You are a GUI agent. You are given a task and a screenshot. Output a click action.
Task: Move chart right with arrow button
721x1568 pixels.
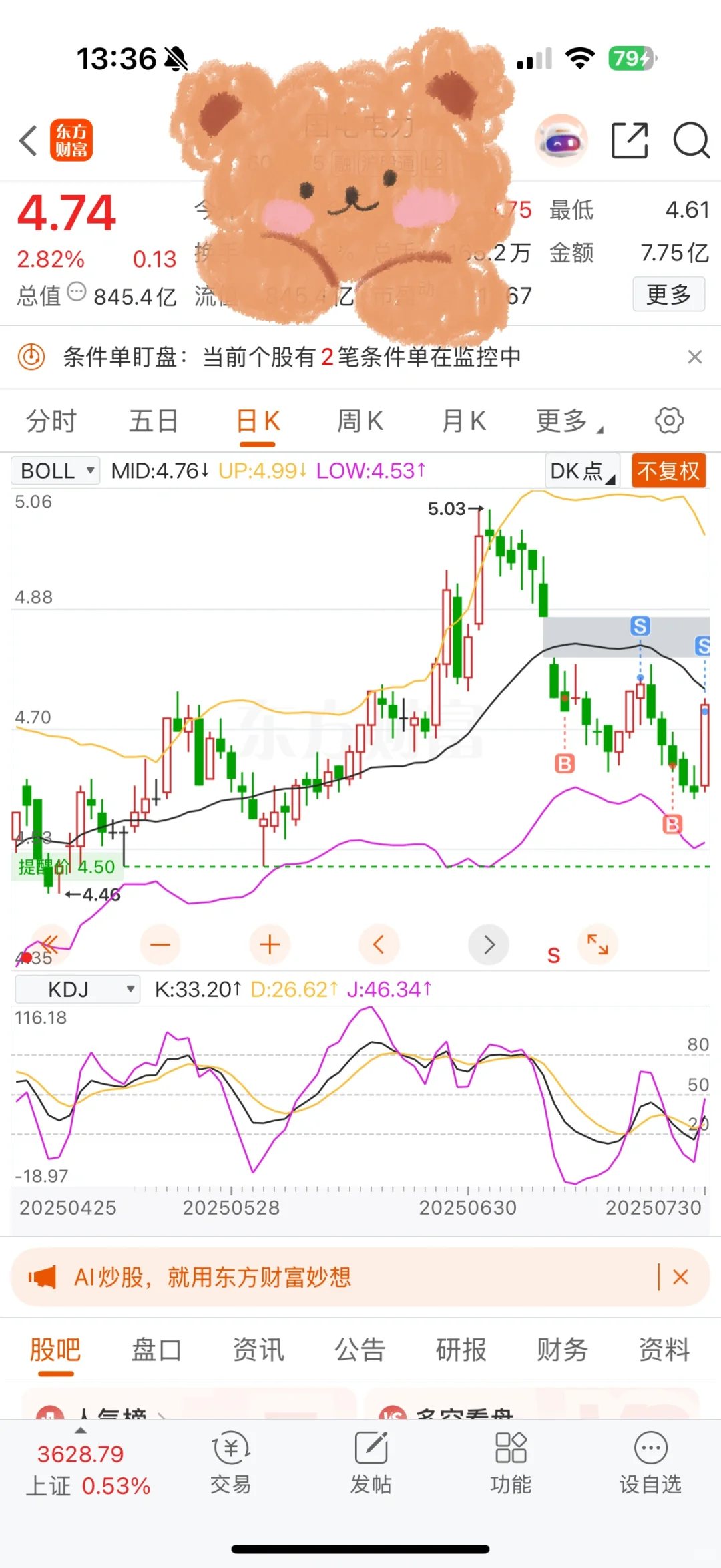click(489, 944)
